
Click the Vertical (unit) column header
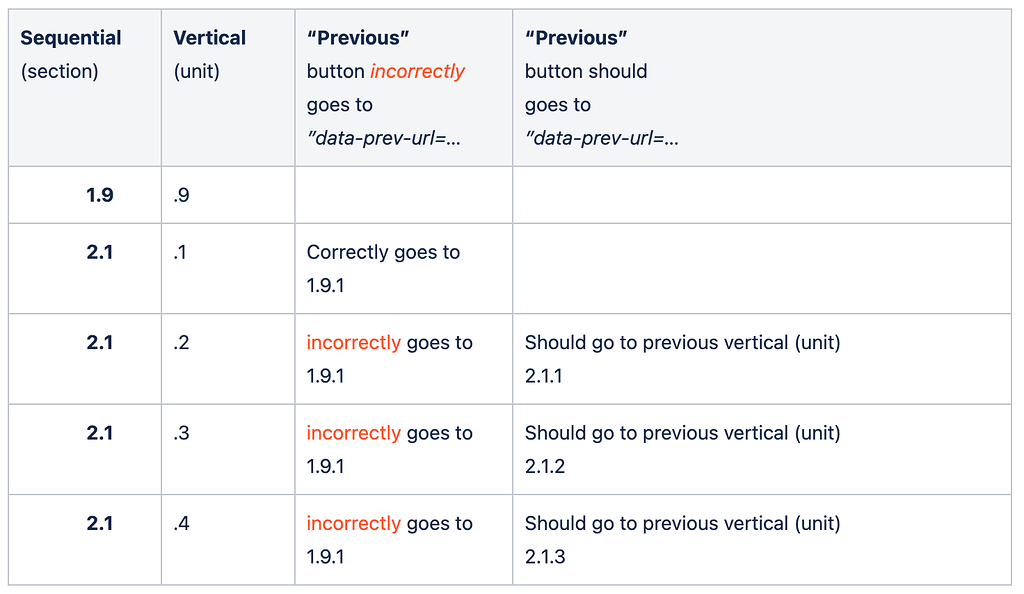click(x=209, y=54)
